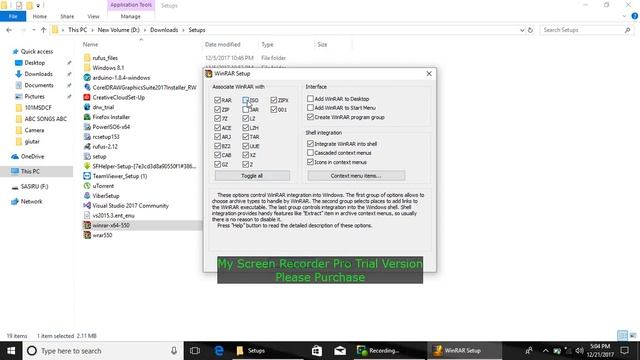This screenshot has width=640, height=360.
Task: Toggle the RAR association checkbox
Action: point(218,100)
